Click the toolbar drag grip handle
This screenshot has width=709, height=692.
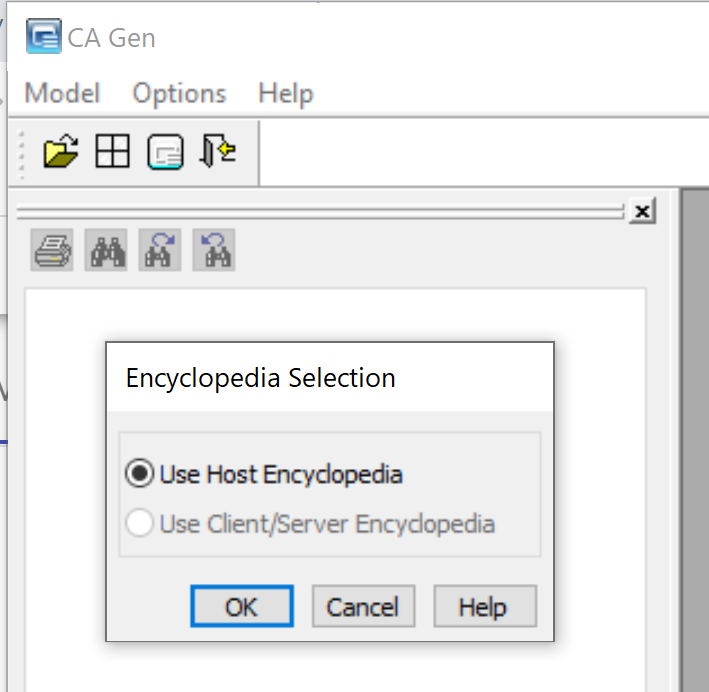pos(21,153)
